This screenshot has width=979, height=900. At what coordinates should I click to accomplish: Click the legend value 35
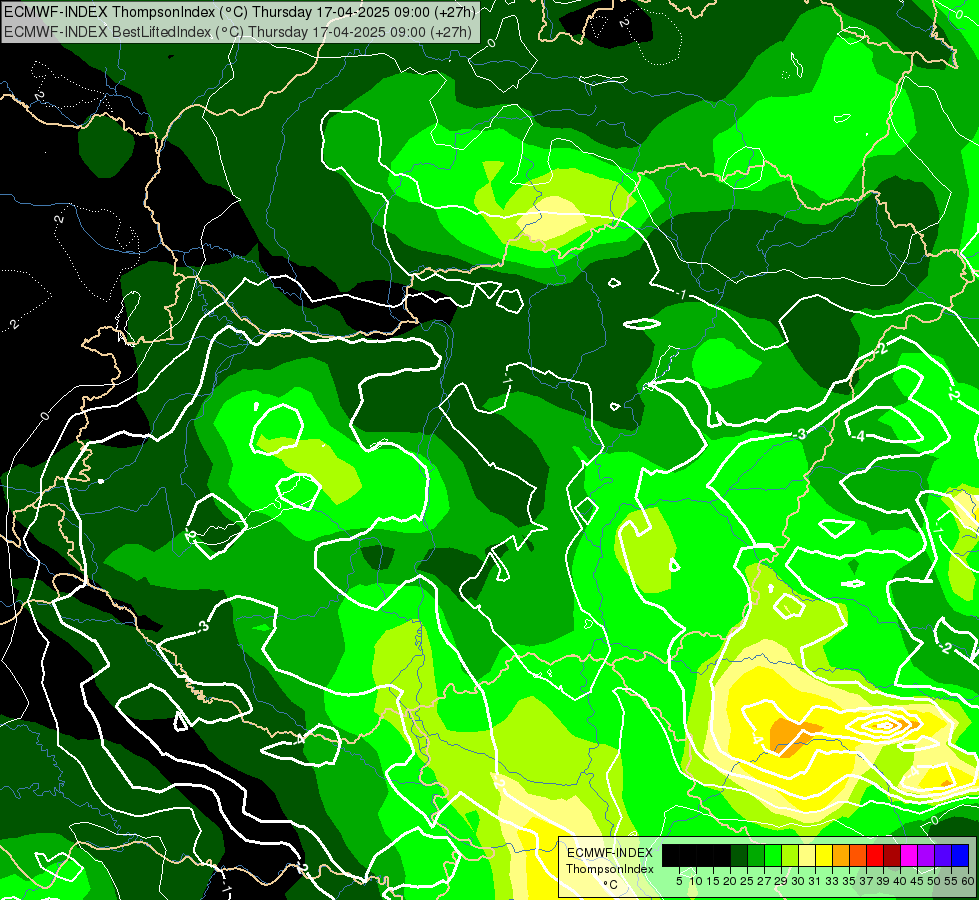849,881
